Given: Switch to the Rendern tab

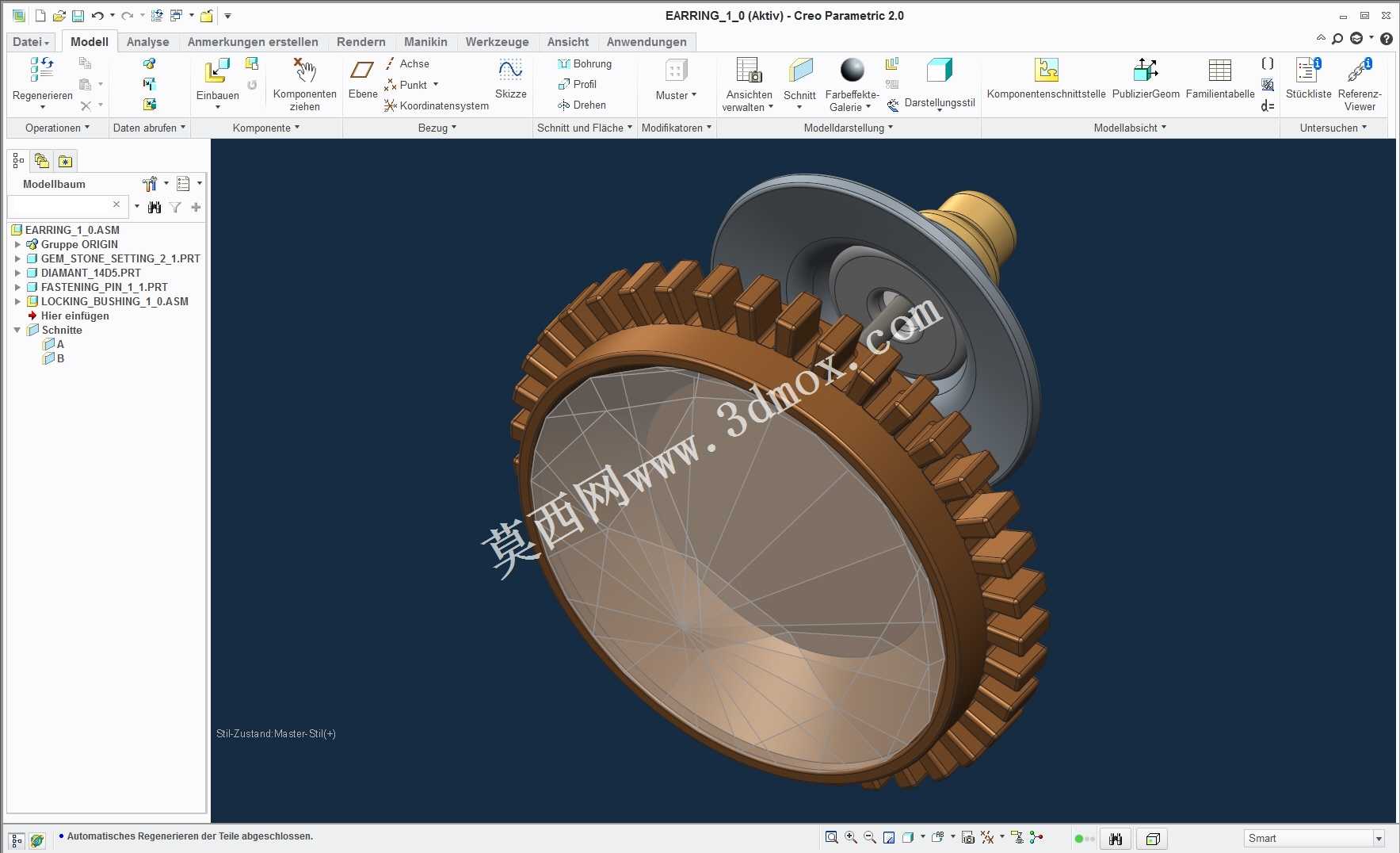Looking at the screenshot, I should [x=361, y=42].
